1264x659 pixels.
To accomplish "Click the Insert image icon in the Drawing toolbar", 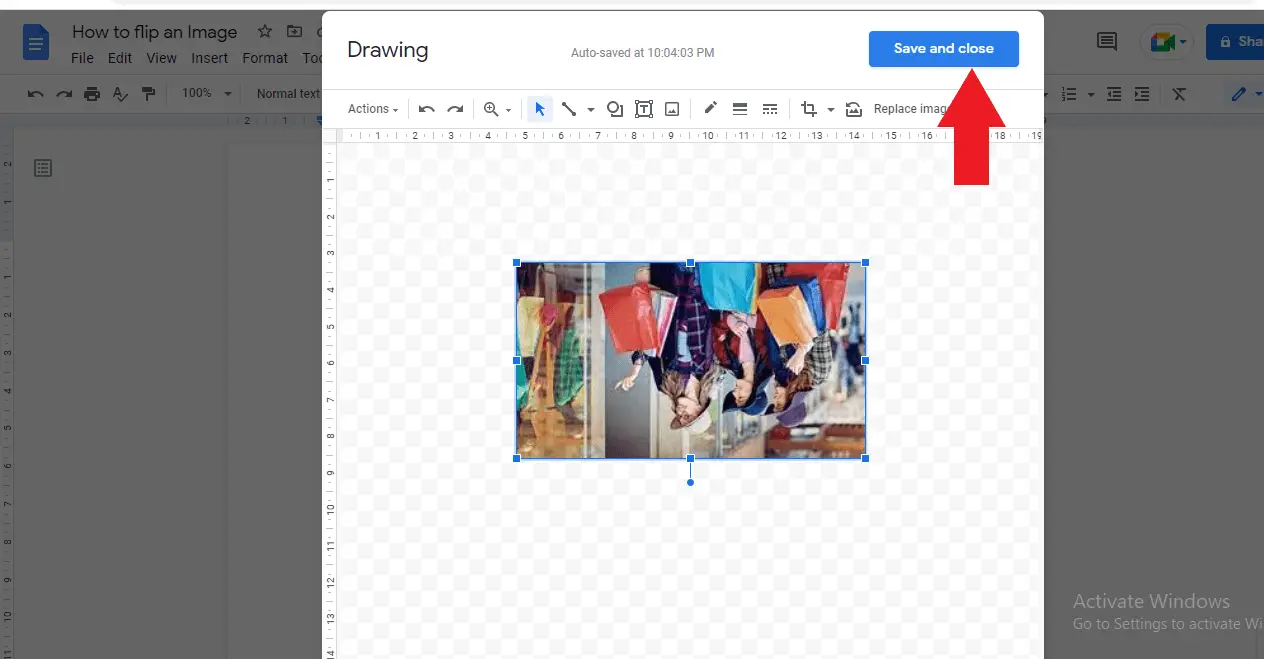I will pos(671,108).
